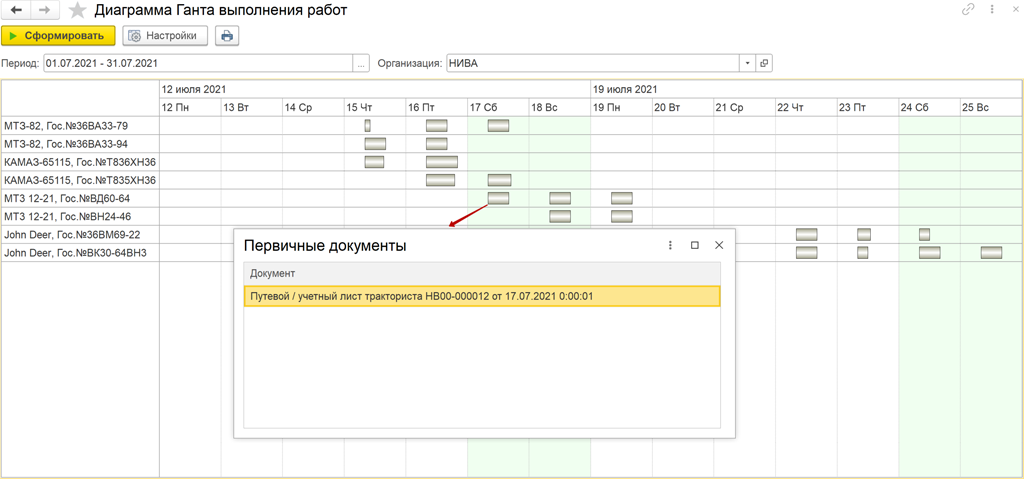
Task: Click the Период date range field
Action: (x=198, y=63)
